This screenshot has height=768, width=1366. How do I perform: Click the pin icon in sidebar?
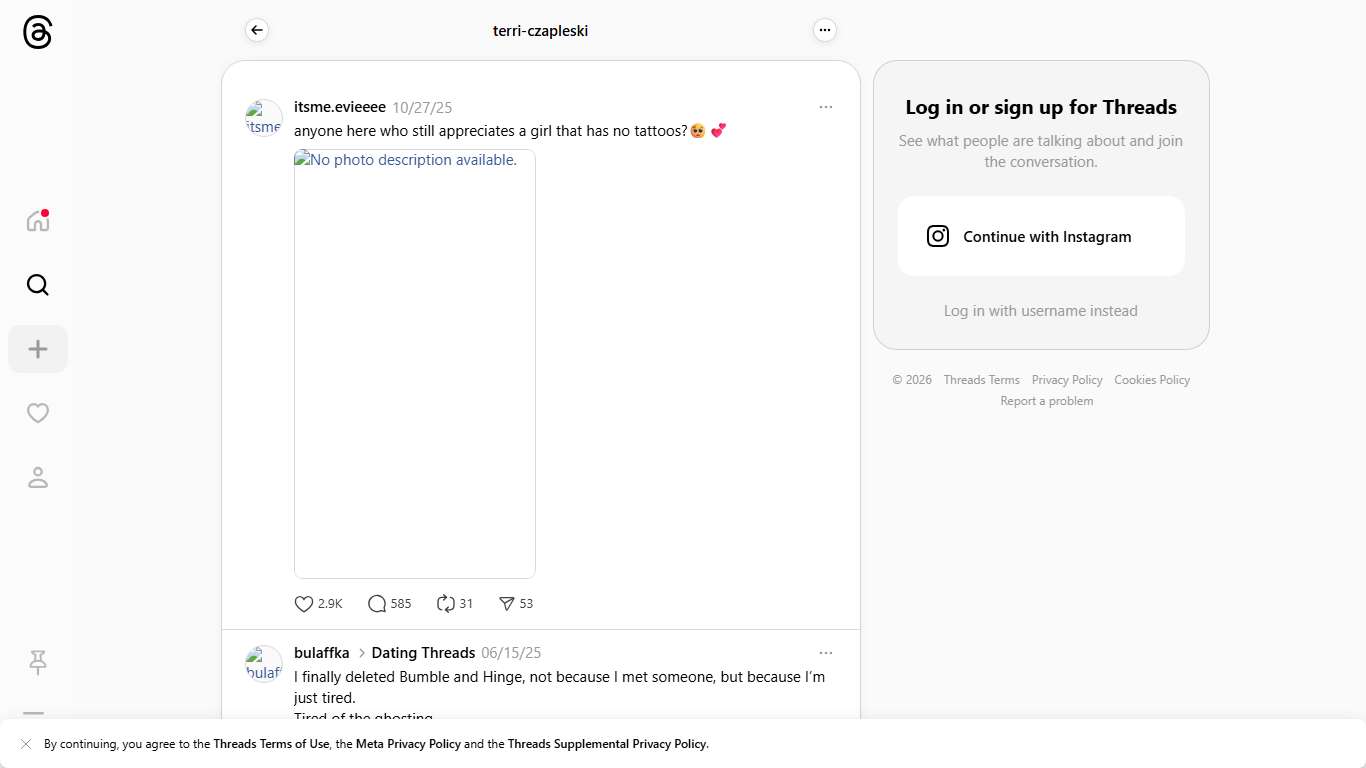pos(38,662)
